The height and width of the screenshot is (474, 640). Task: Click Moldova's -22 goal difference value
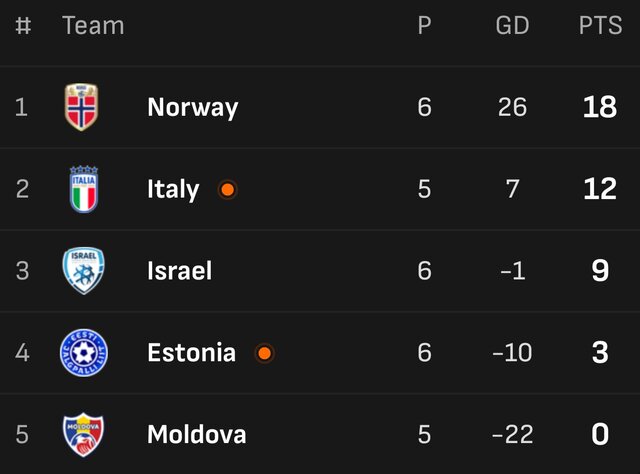(512, 434)
